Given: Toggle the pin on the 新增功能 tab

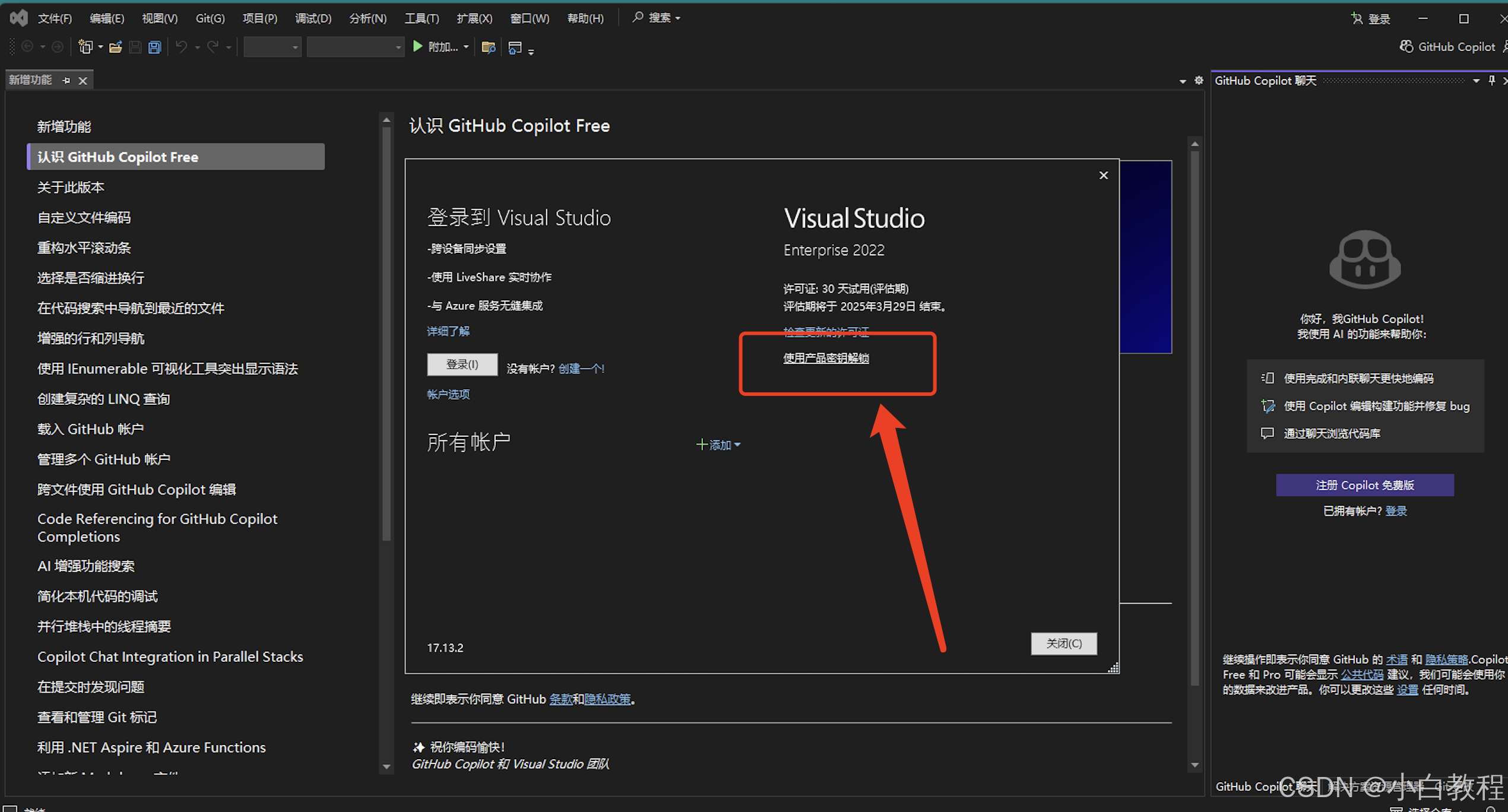Looking at the screenshot, I should tap(66, 80).
